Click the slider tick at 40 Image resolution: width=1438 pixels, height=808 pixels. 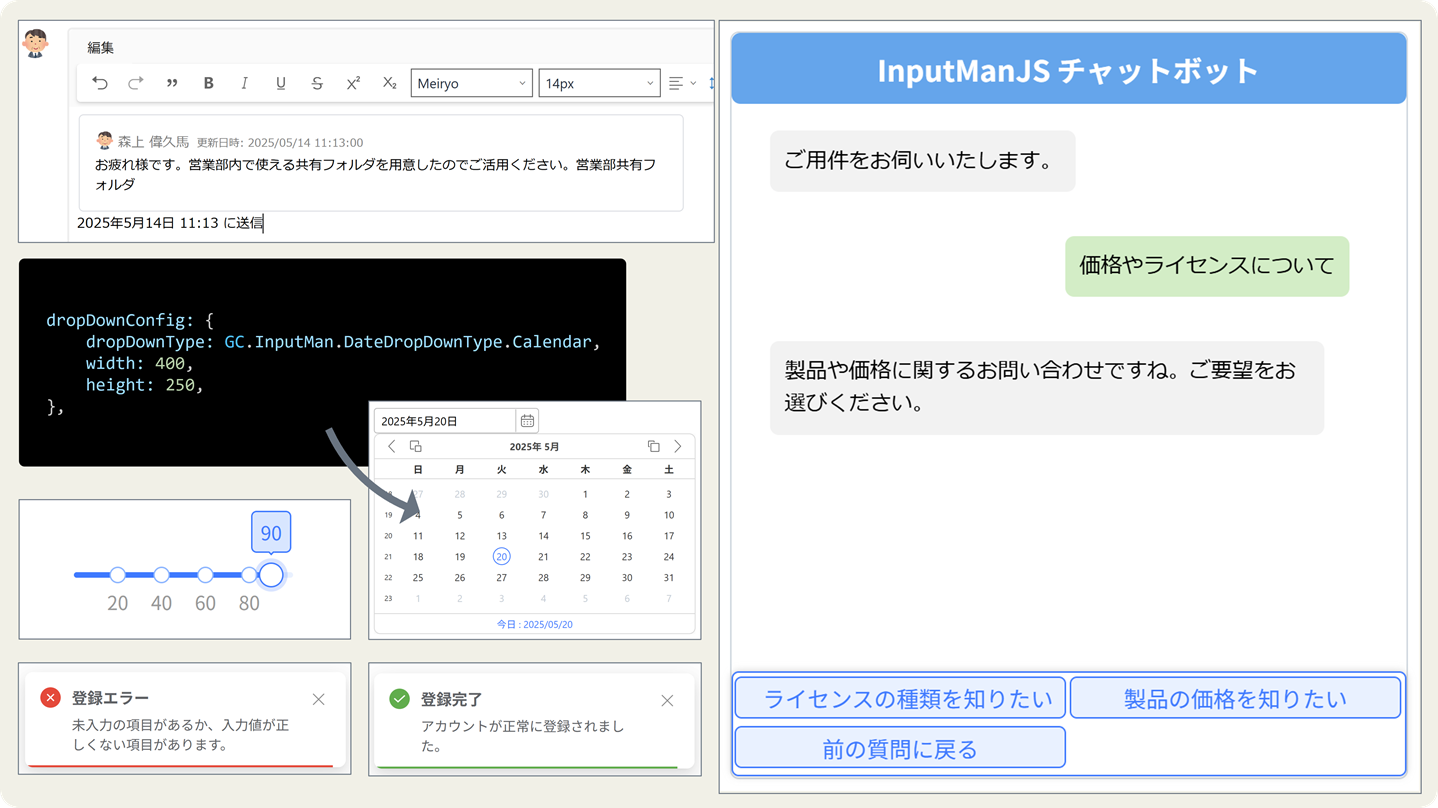pos(161,575)
